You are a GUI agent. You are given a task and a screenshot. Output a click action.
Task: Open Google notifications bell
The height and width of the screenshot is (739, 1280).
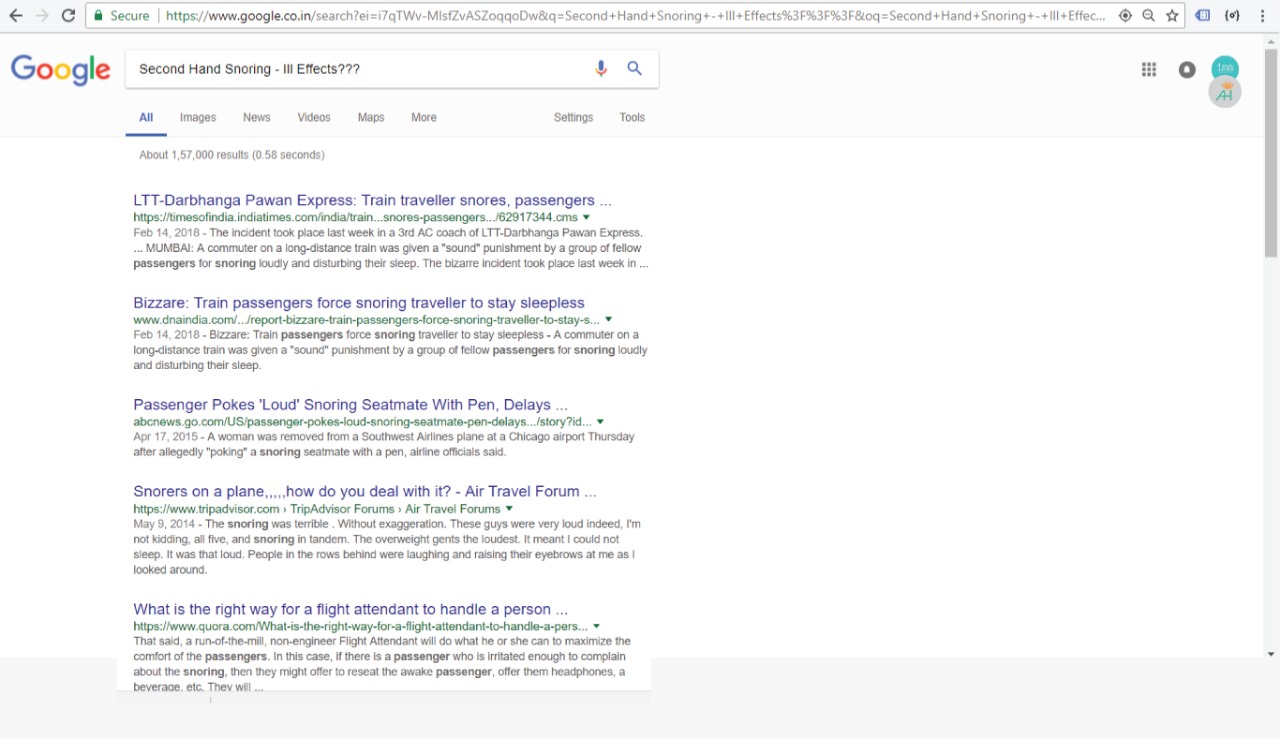click(1187, 70)
